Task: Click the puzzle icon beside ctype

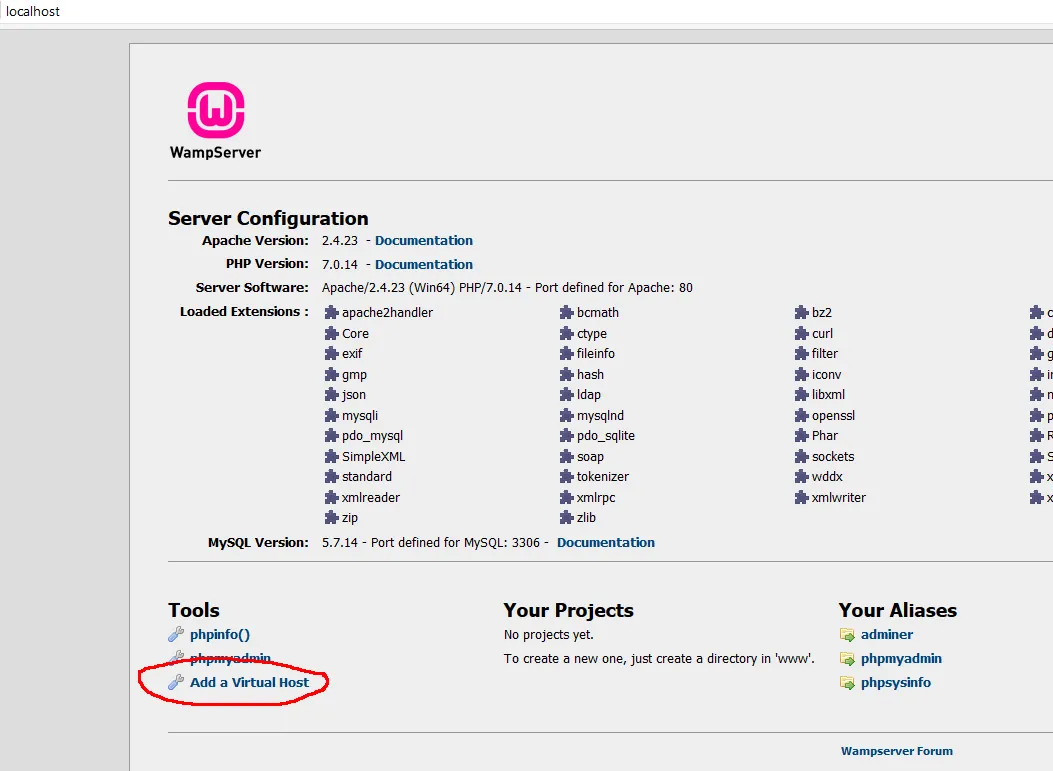Action: click(566, 333)
